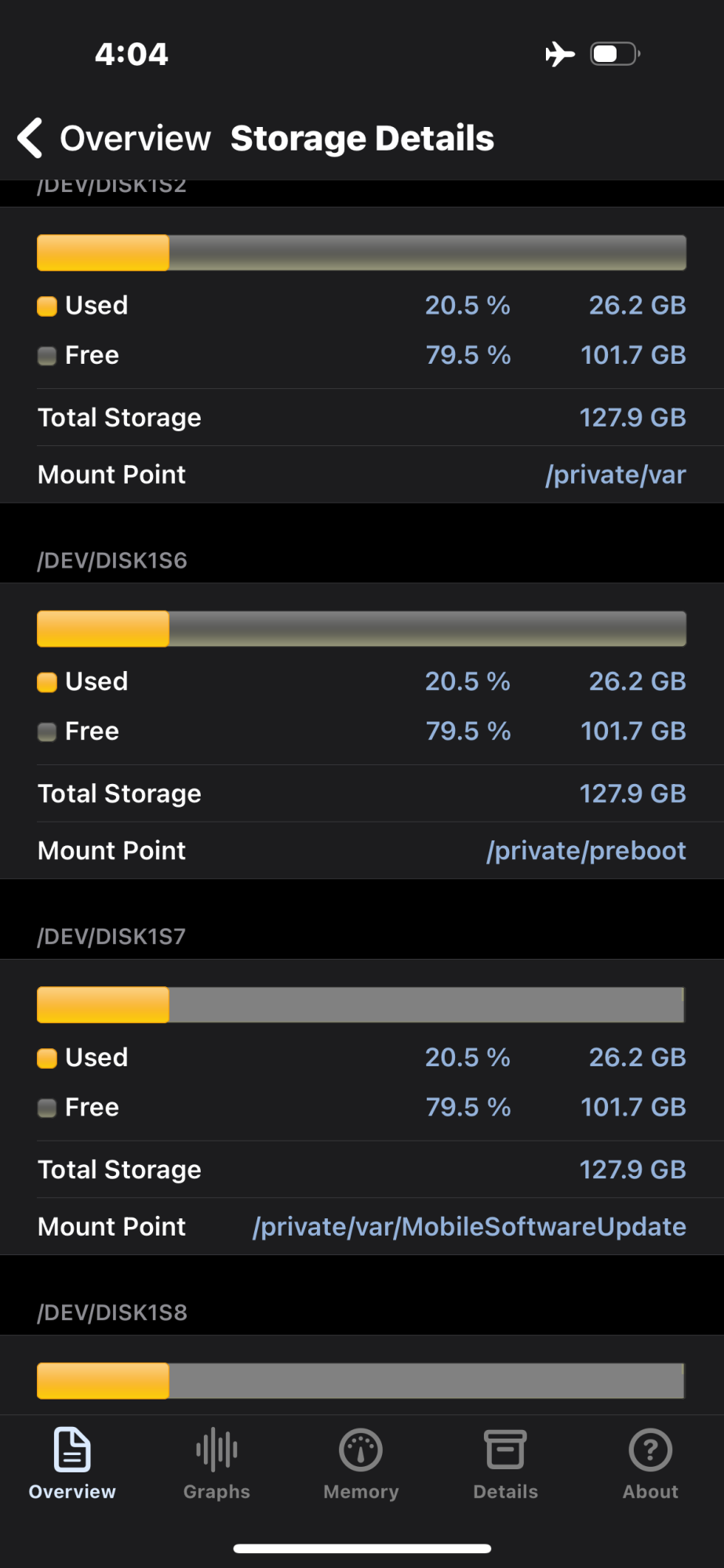
Task: Tap the gray Free swatch under DISK1S7
Action: [x=47, y=1108]
